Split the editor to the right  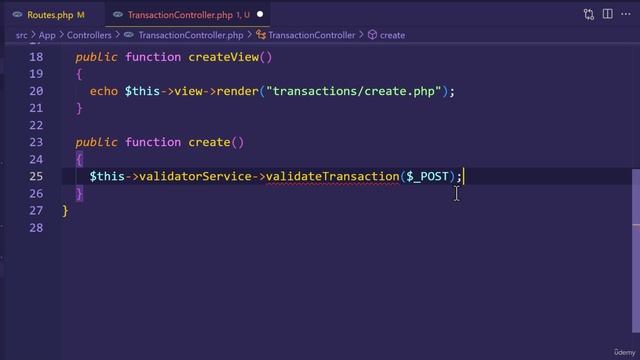pyautogui.click(x=607, y=14)
